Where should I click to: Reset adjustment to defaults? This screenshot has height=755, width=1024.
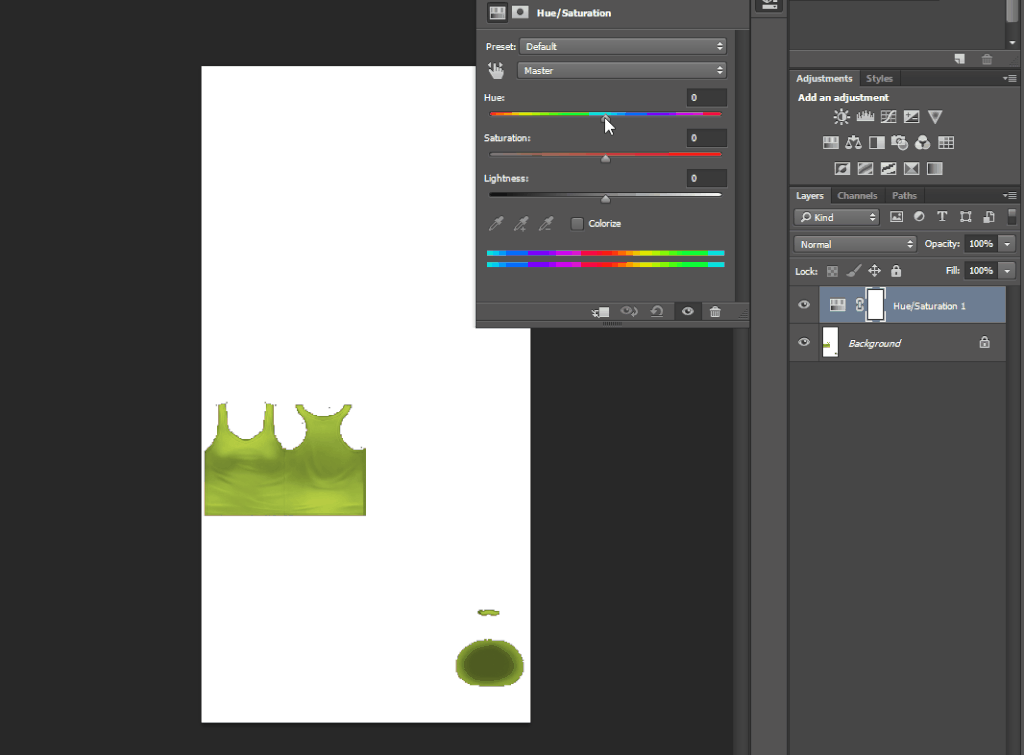(657, 312)
